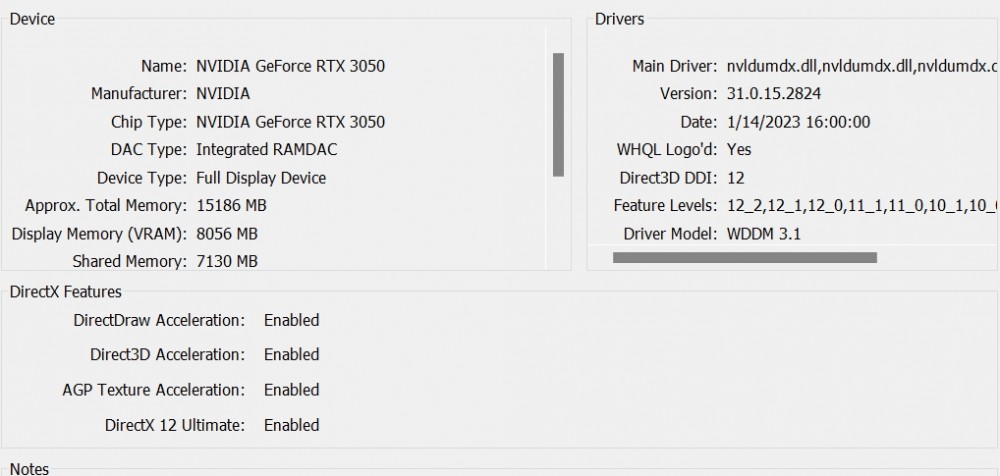The width and height of the screenshot is (1000, 476).
Task: Click the DirectX Features group heading
Action: tap(66, 292)
